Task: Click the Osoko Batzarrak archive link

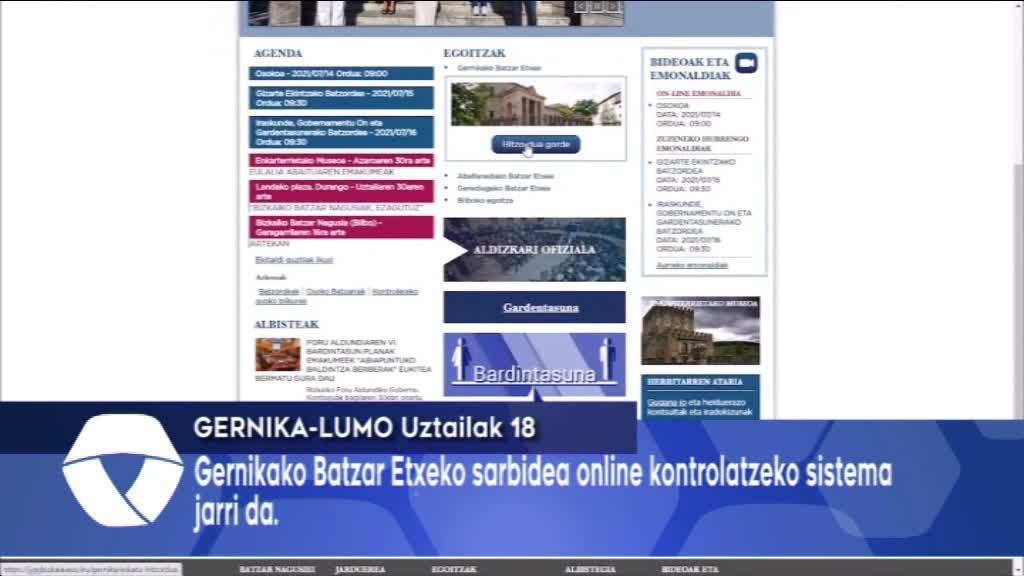Action: click(336, 291)
